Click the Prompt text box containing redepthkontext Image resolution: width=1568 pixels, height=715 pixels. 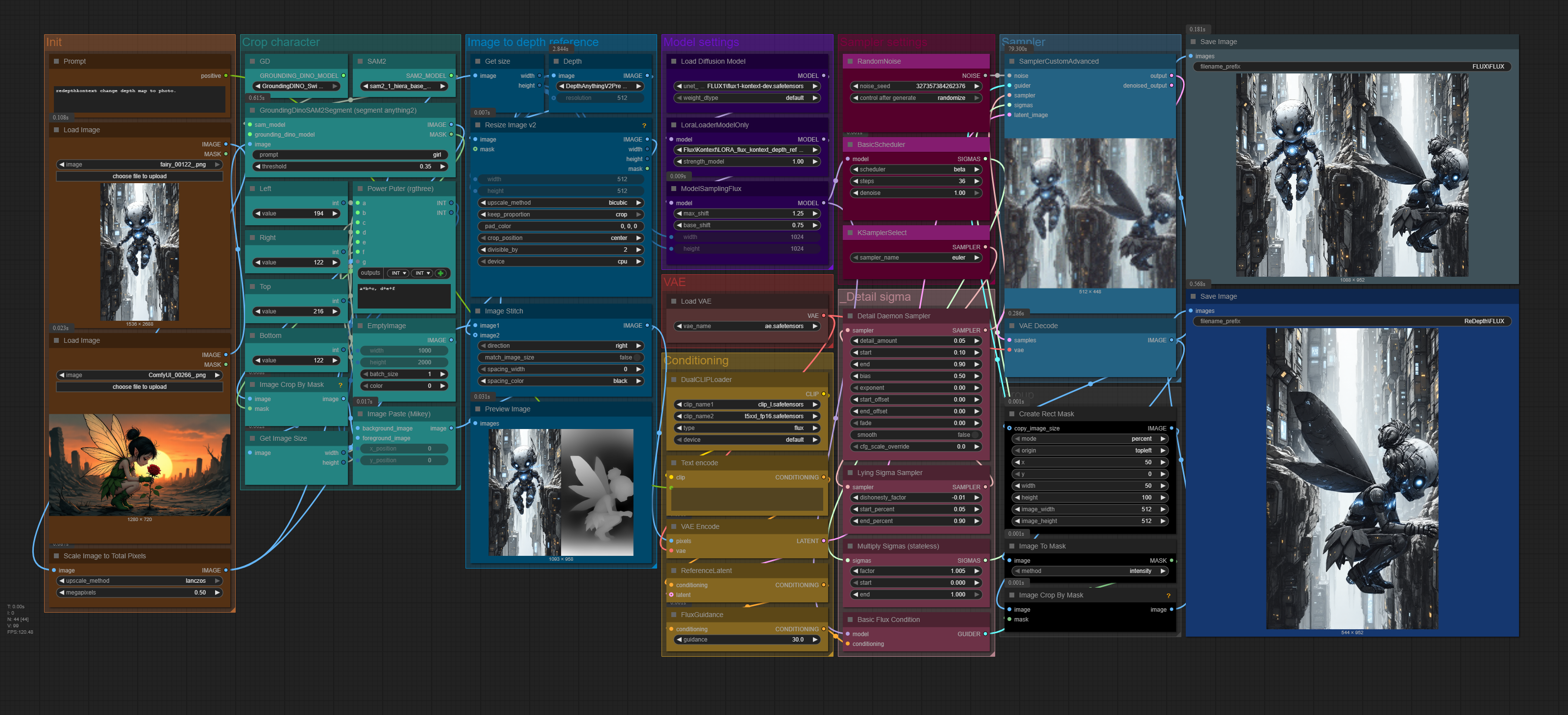pos(139,98)
